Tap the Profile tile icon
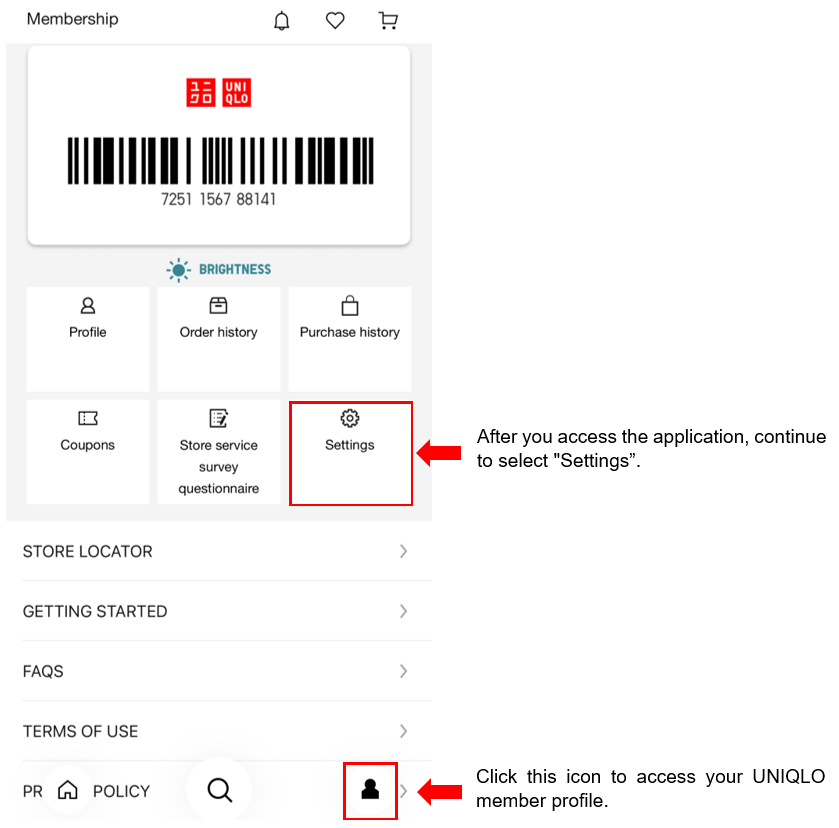This screenshot has width=839, height=828. pyautogui.click(x=88, y=306)
